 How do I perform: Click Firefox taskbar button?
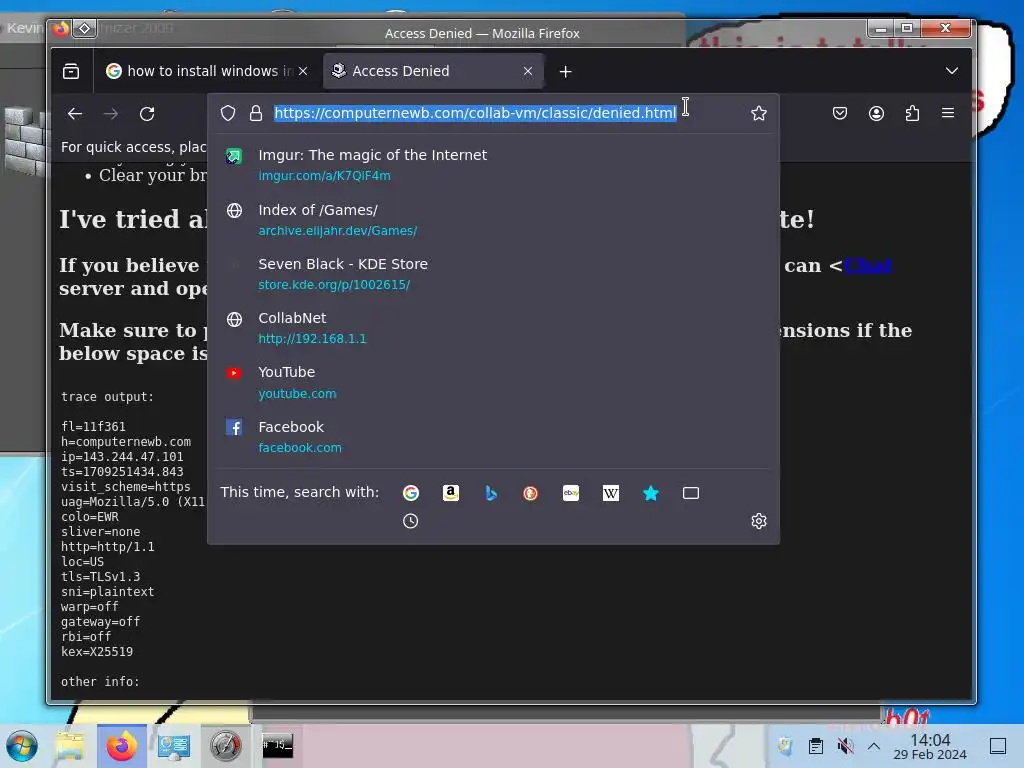tap(121, 746)
